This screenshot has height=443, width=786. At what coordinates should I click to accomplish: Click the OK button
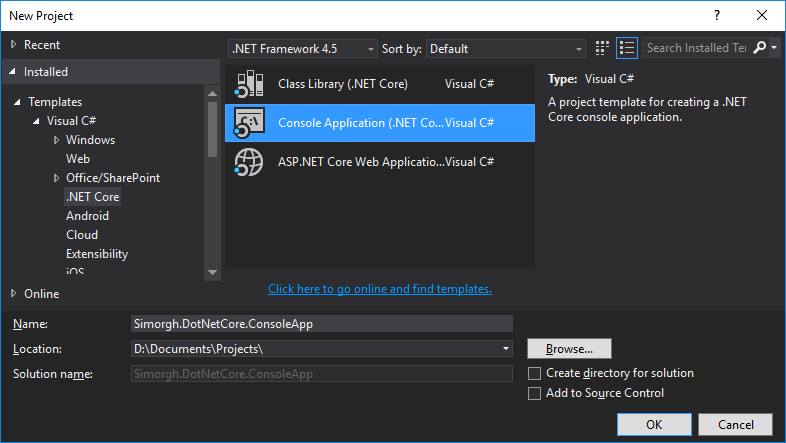[x=654, y=424]
